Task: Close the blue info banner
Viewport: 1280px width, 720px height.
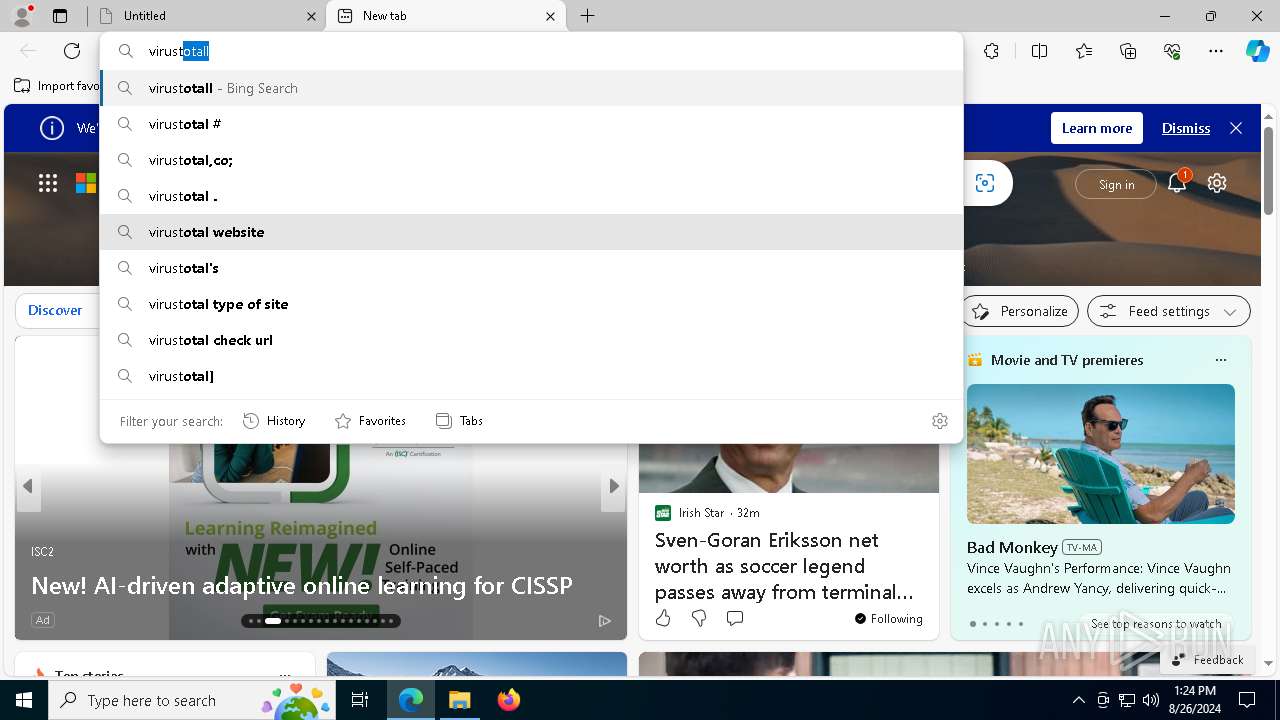Action: pos(1236,128)
